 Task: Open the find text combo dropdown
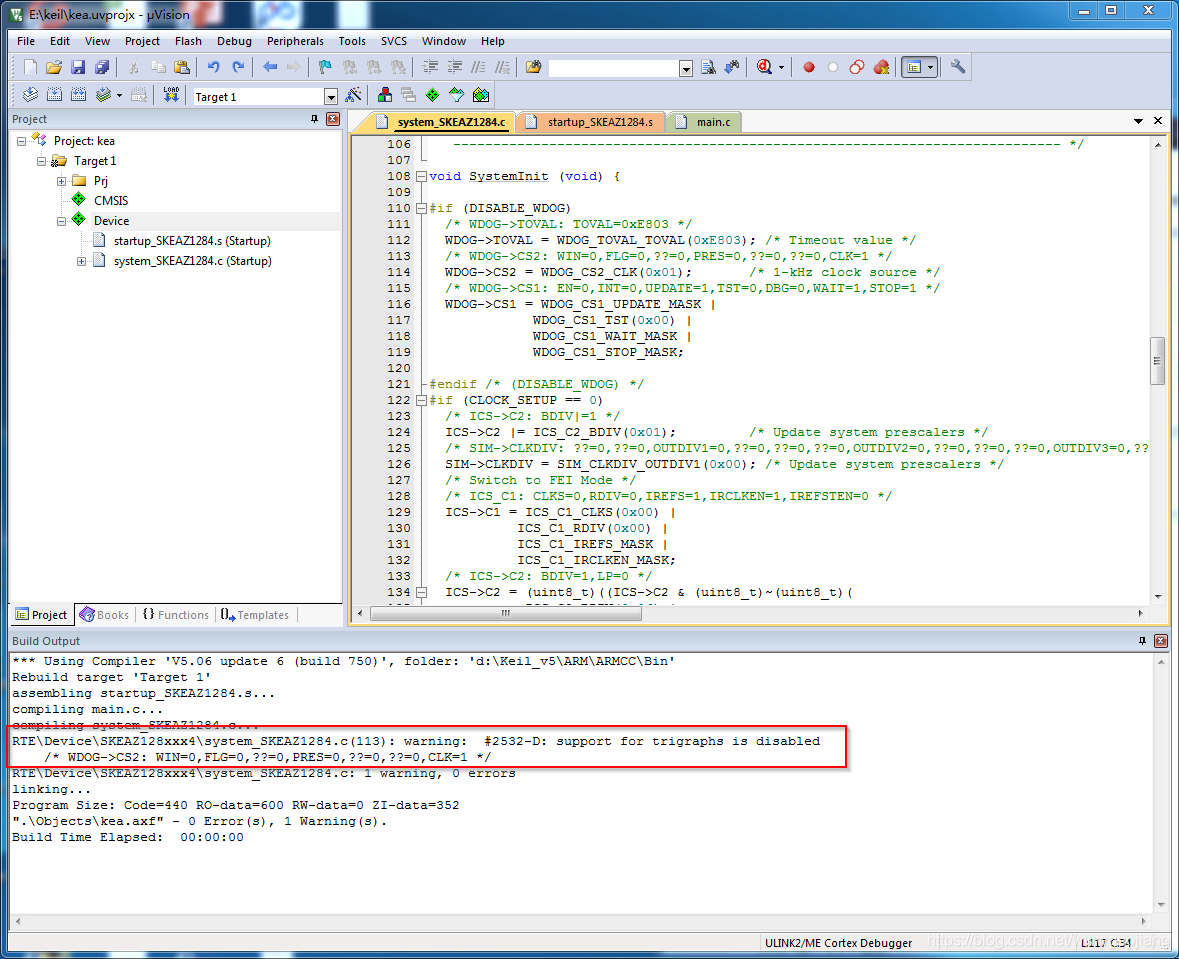(686, 68)
